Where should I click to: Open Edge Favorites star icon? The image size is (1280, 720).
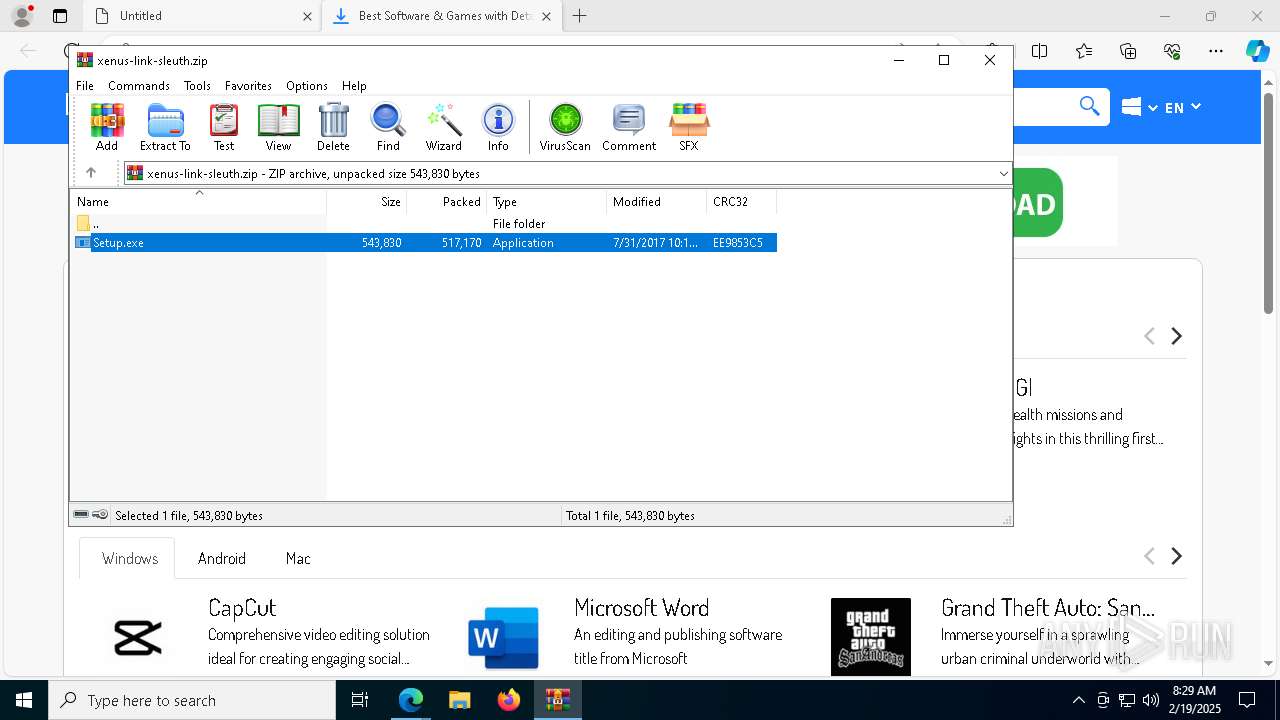(x=1084, y=51)
